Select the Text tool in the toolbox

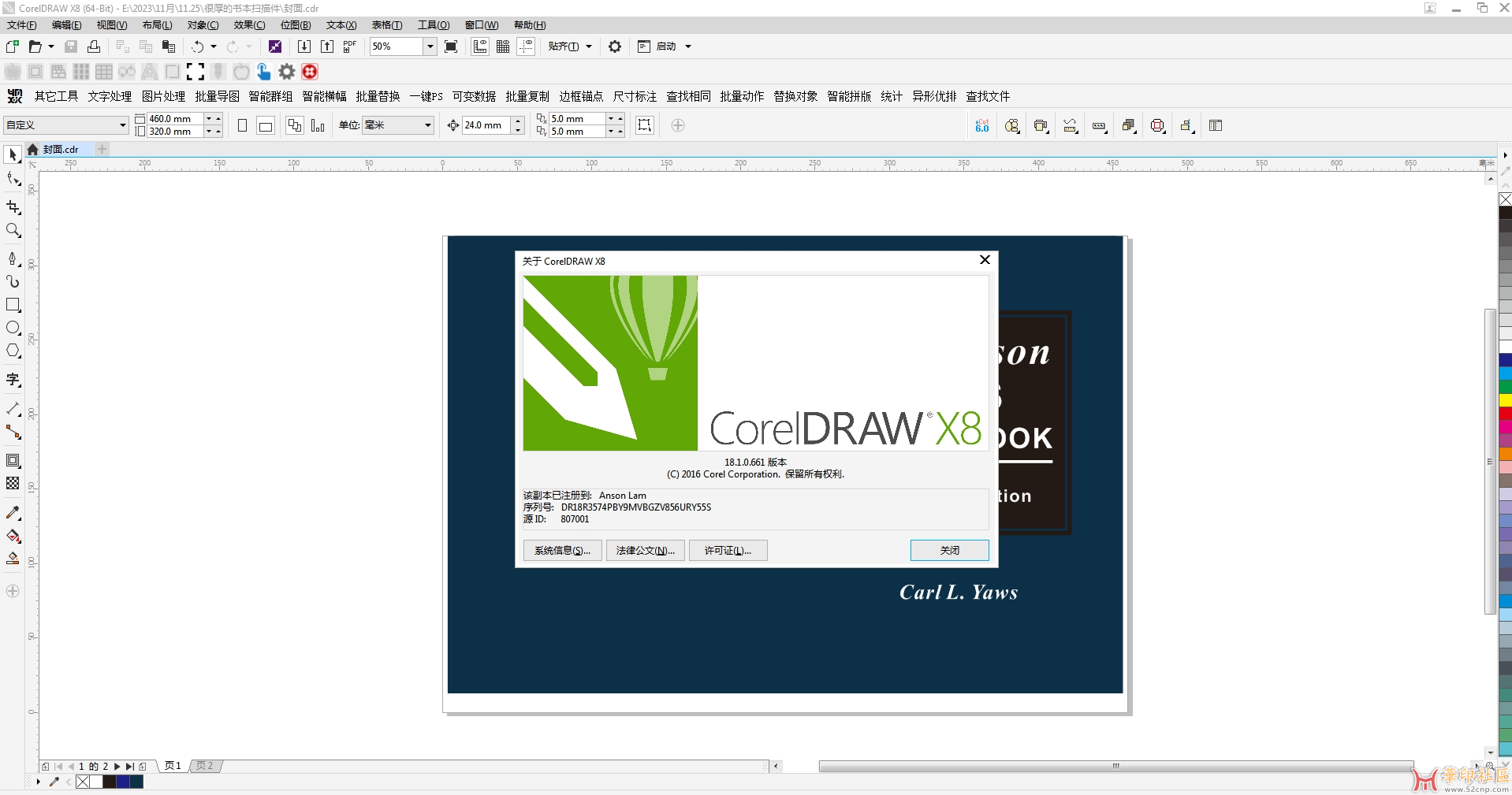pyautogui.click(x=13, y=380)
